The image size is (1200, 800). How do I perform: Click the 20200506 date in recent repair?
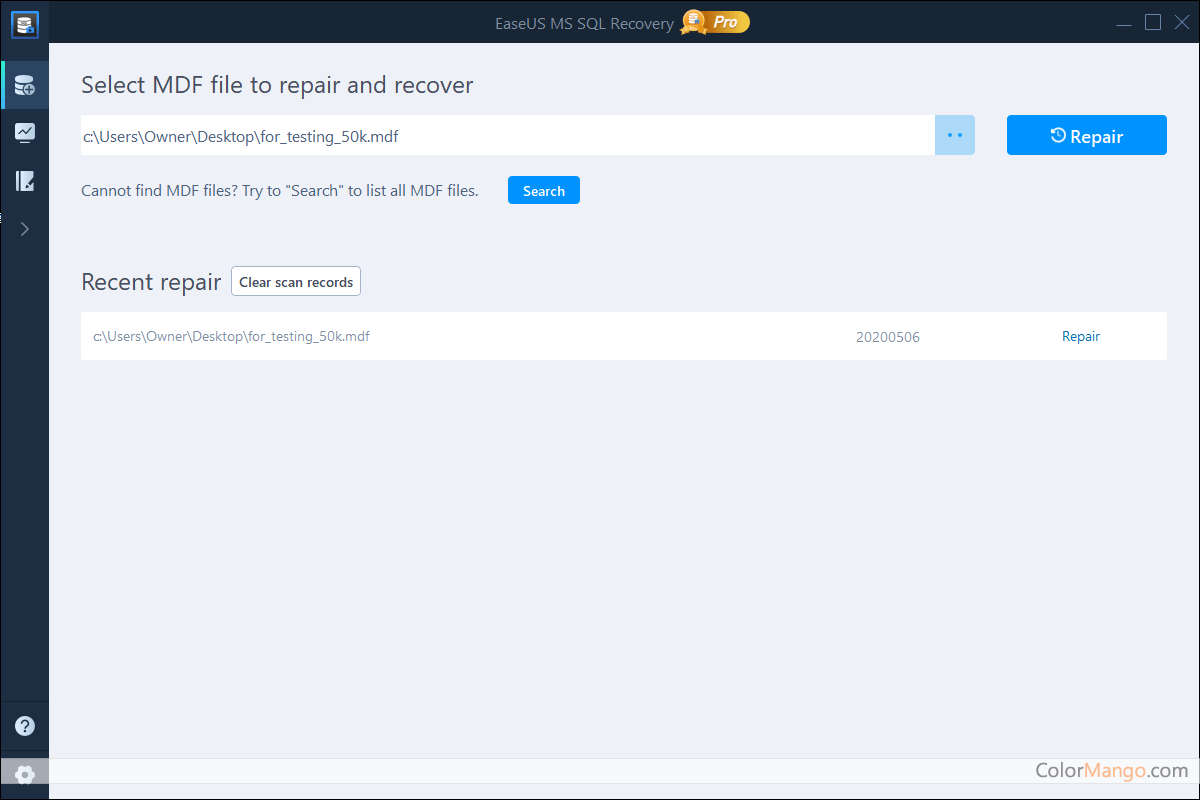point(888,338)
